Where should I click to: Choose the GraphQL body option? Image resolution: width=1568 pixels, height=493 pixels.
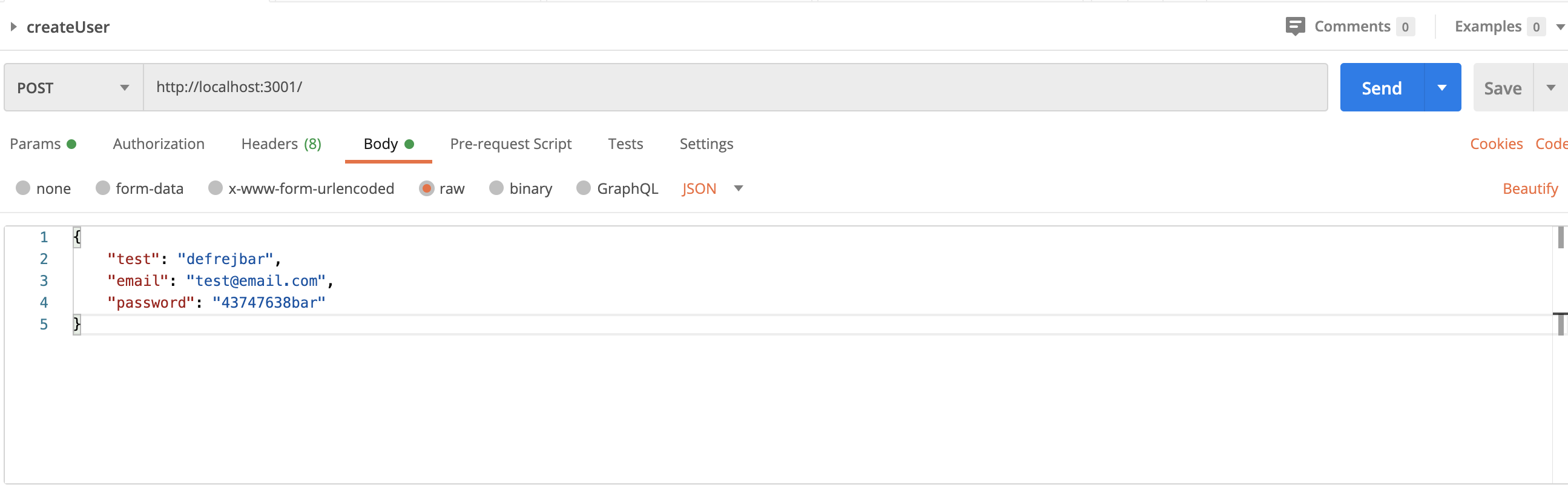583,188
